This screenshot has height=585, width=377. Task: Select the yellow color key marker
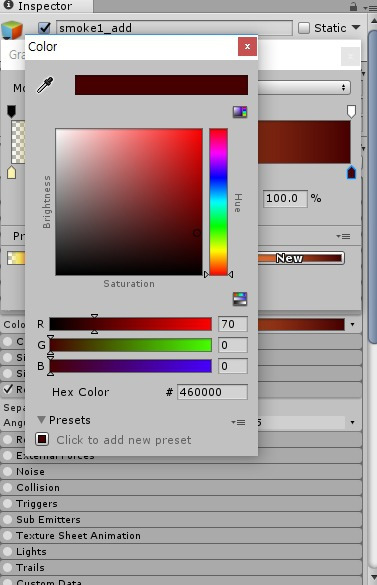click(x=12, y=172)
